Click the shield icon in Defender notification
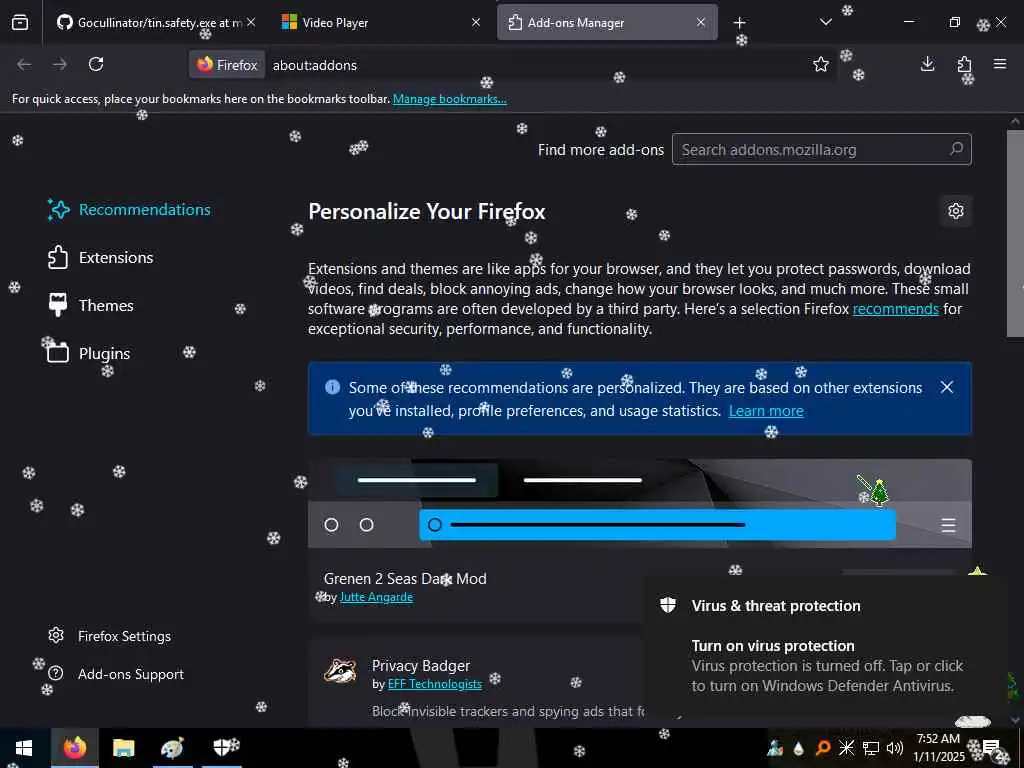This screenshot has height=768, width=1024. point(668,605)
